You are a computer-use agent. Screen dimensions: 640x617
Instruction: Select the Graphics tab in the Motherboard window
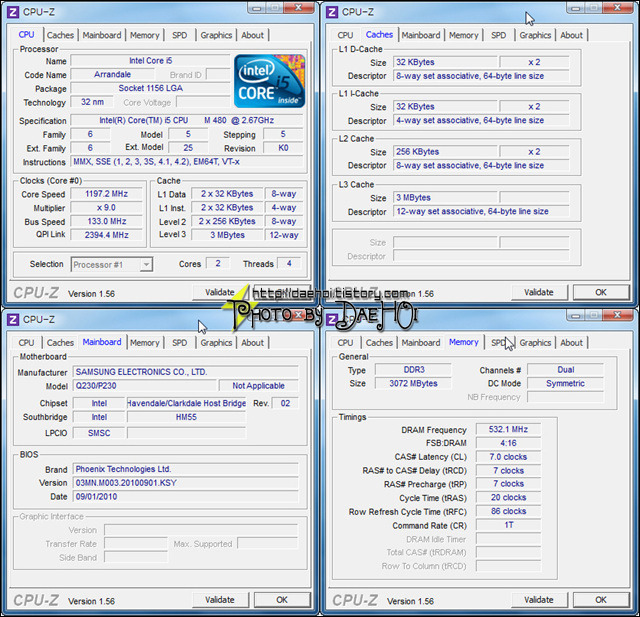[x=216, y=343]
